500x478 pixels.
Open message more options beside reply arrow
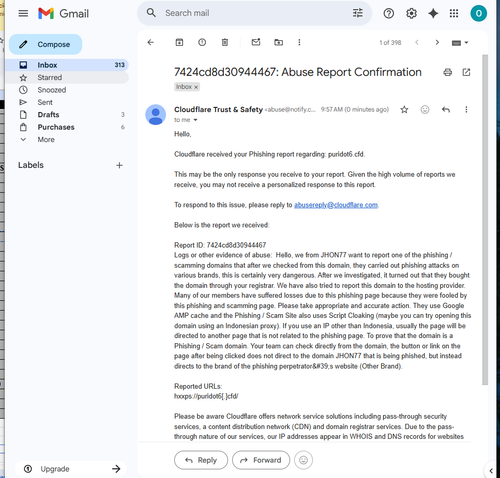tap(466, 109)
